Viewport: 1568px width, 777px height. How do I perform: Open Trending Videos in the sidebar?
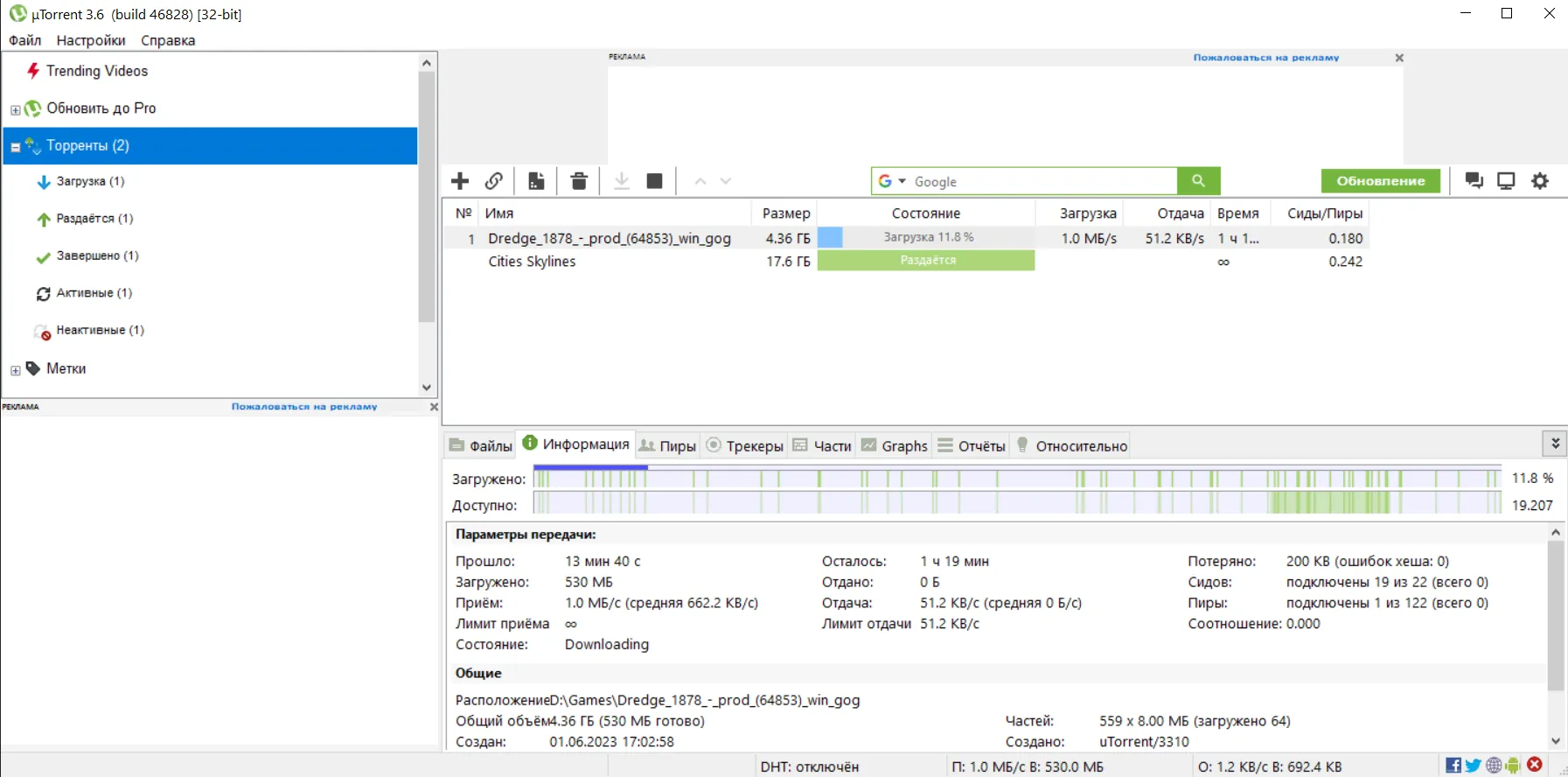(x=96, y=71)
